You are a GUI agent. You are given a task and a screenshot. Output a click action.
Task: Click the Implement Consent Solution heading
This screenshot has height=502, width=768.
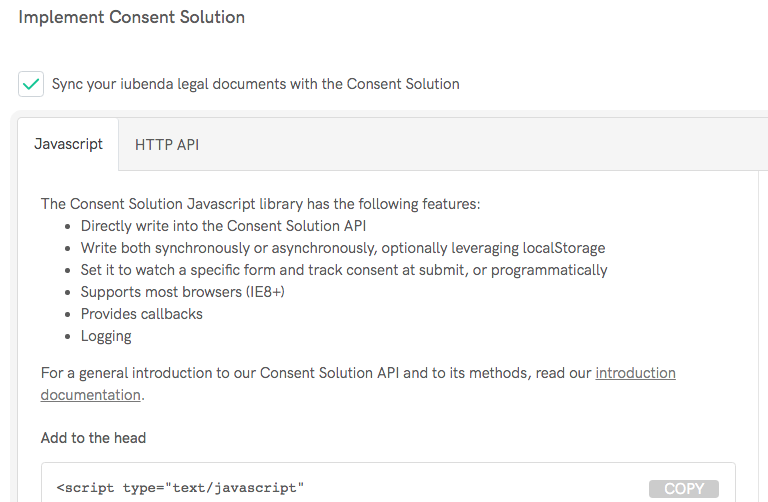coord(131,17)
